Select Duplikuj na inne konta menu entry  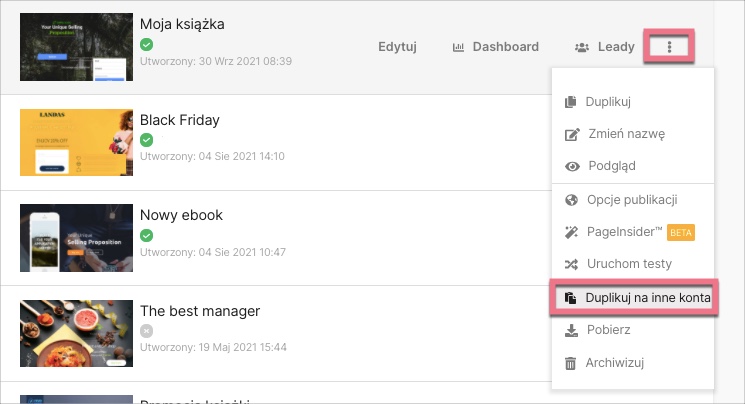coord(647,298)
